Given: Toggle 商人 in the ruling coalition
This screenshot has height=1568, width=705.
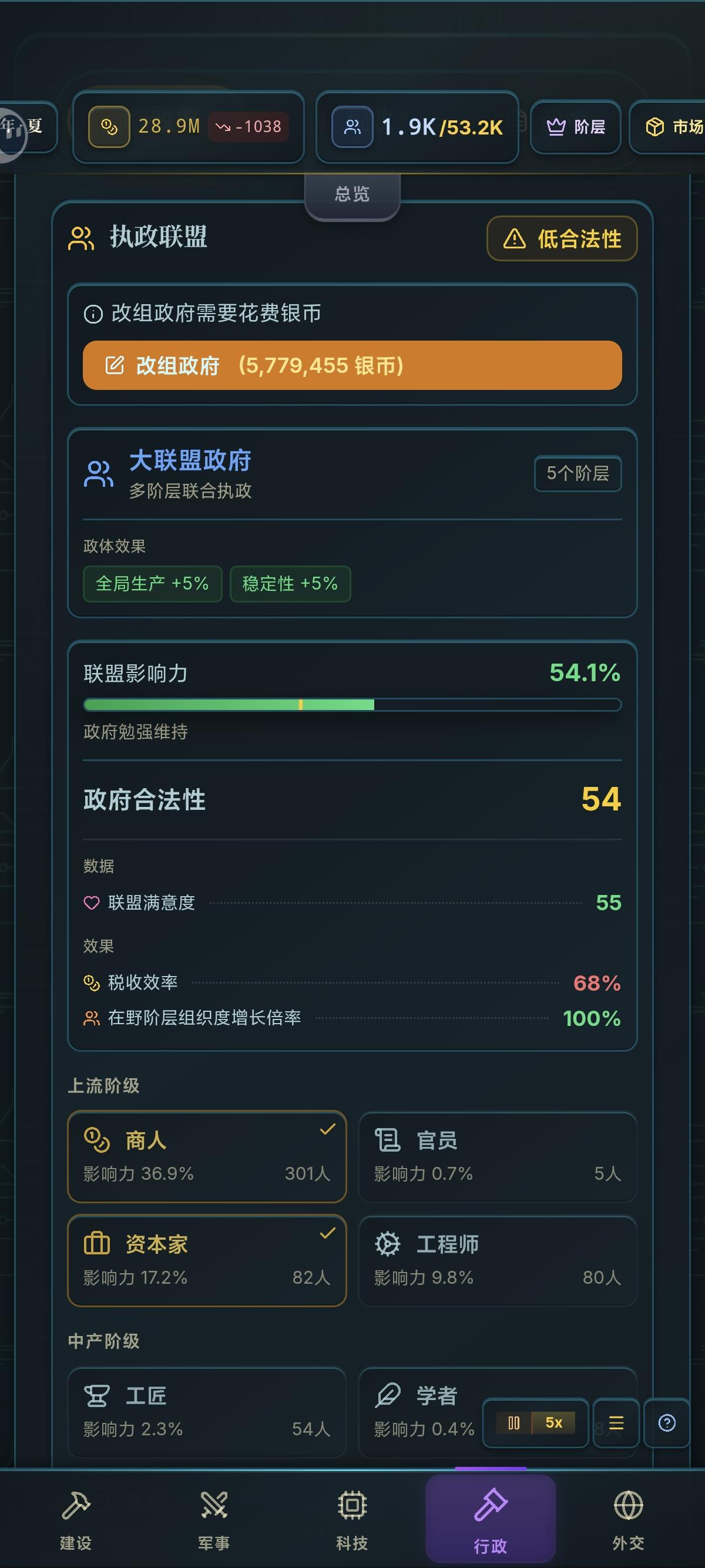Looking at the screenshot, I should click(207, 1156).
